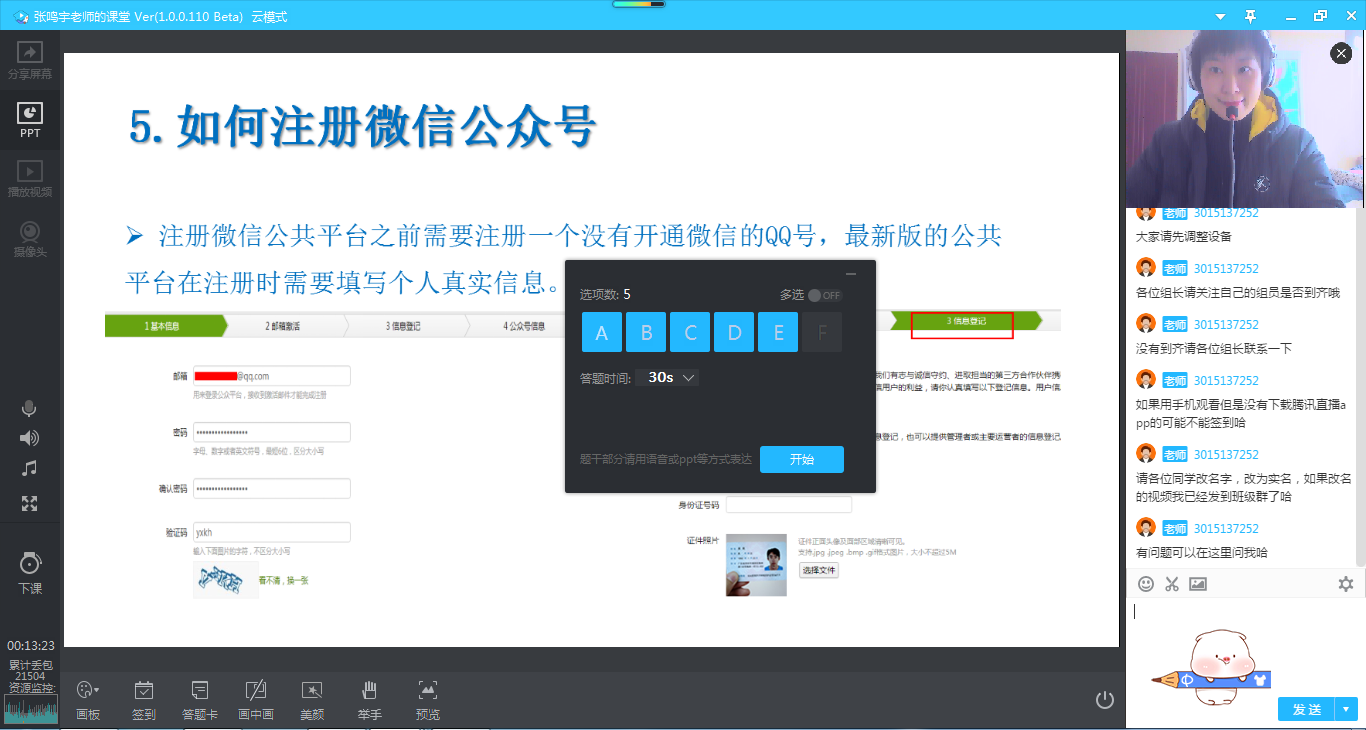Viewport: 1366px width, 730px height.
Task: Select answer option A
Action: (602, 332)
